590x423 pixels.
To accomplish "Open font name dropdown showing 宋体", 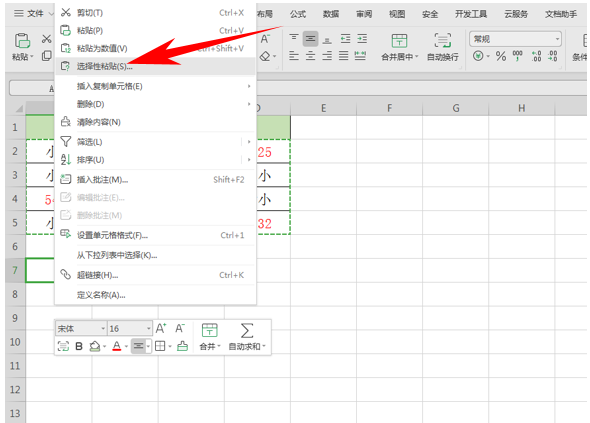I will [x=81, y=329].
